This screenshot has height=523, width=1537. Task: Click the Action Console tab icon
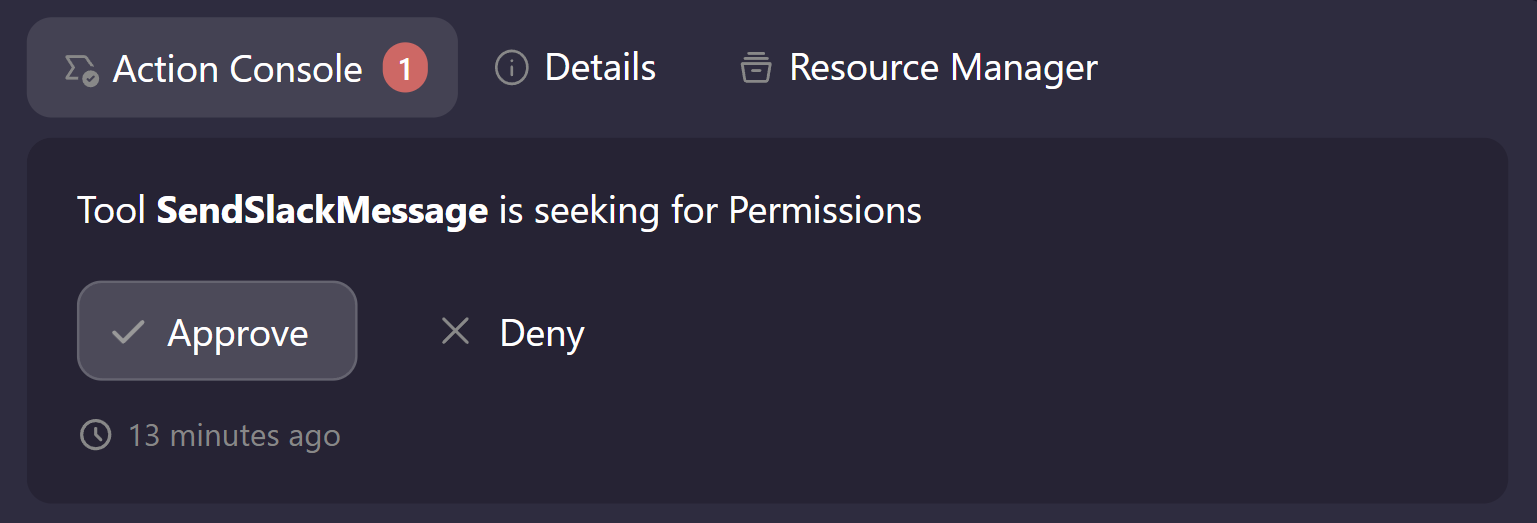(81, 69)
